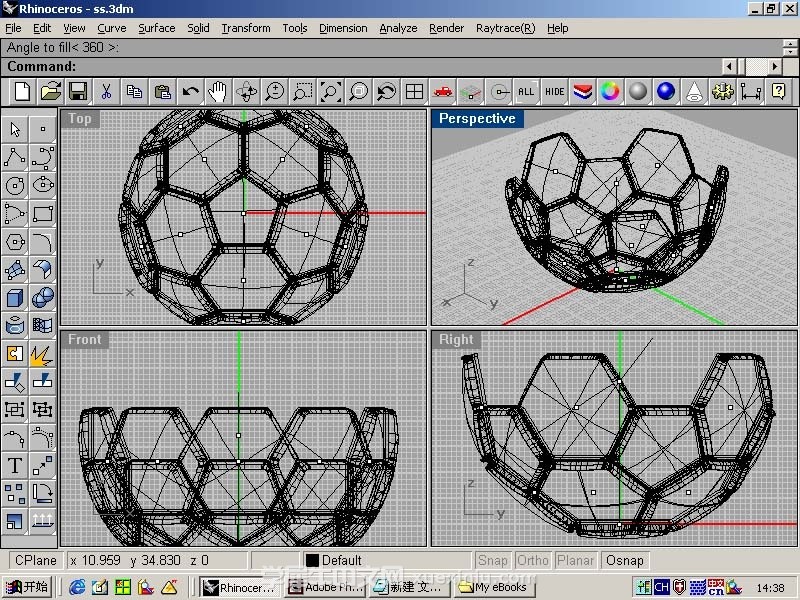This screenshot has width=800, height=600.
Task: Activate the Rotate View tool
Action: click(x=246, y=92)
